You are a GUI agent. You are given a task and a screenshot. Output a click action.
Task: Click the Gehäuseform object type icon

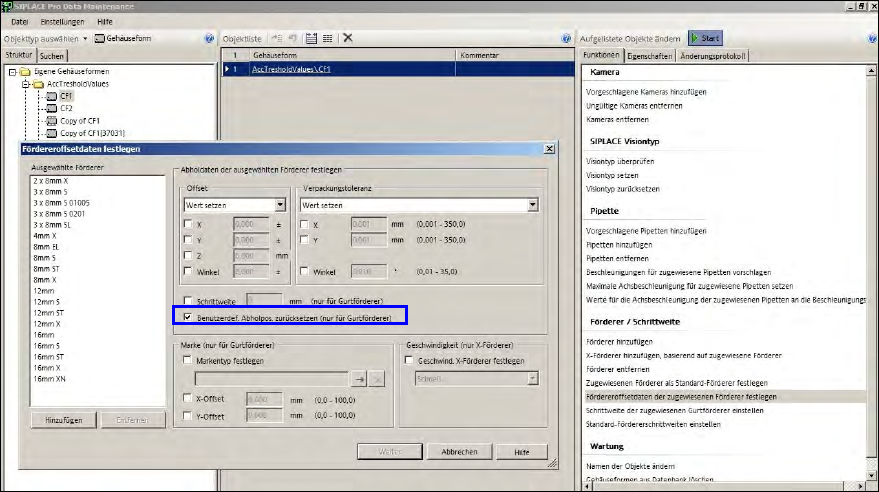tap(100, 38)
